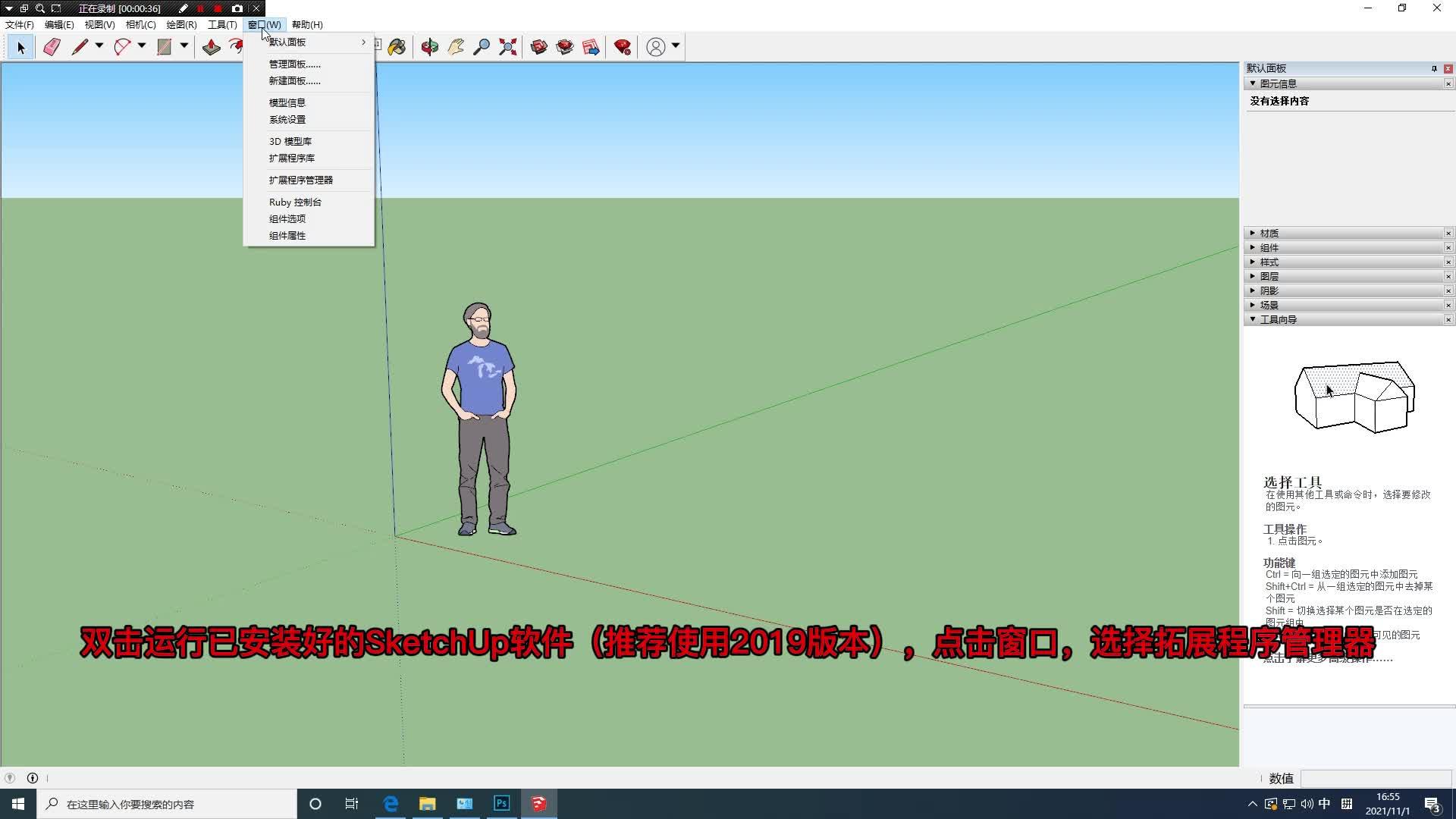Open the Line tool dropdown arrow
This screenshot has width=1456, height=819.
pyautogui.click(x=99, y=46)
